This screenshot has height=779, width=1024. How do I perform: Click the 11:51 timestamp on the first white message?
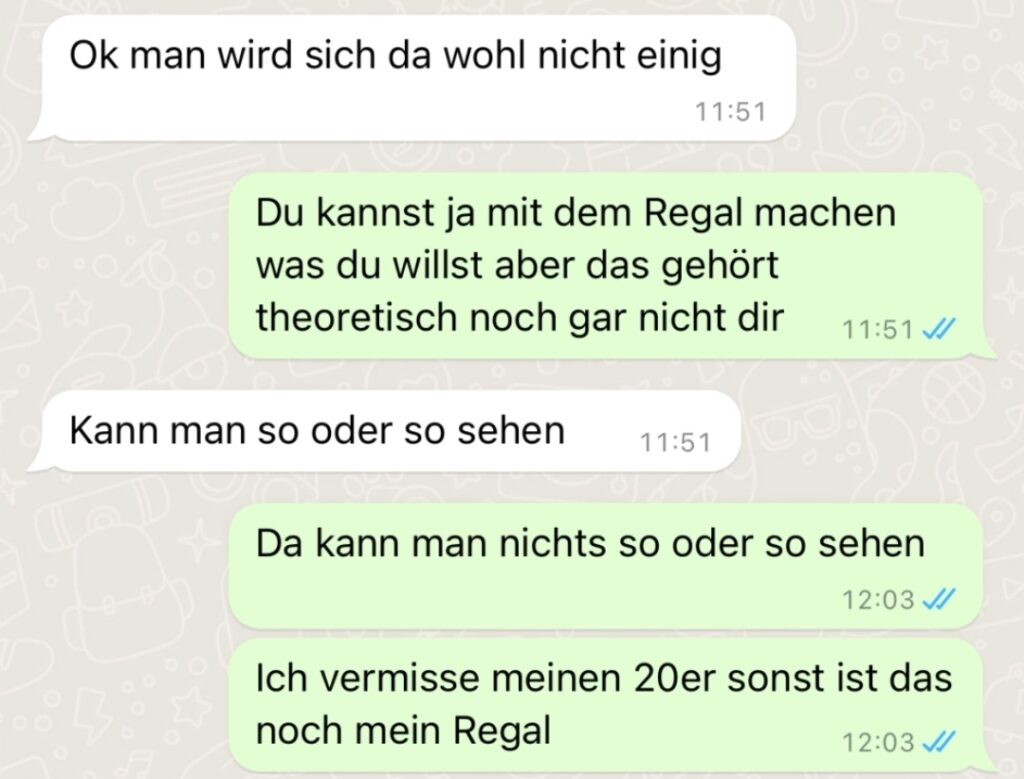point(730,112)
